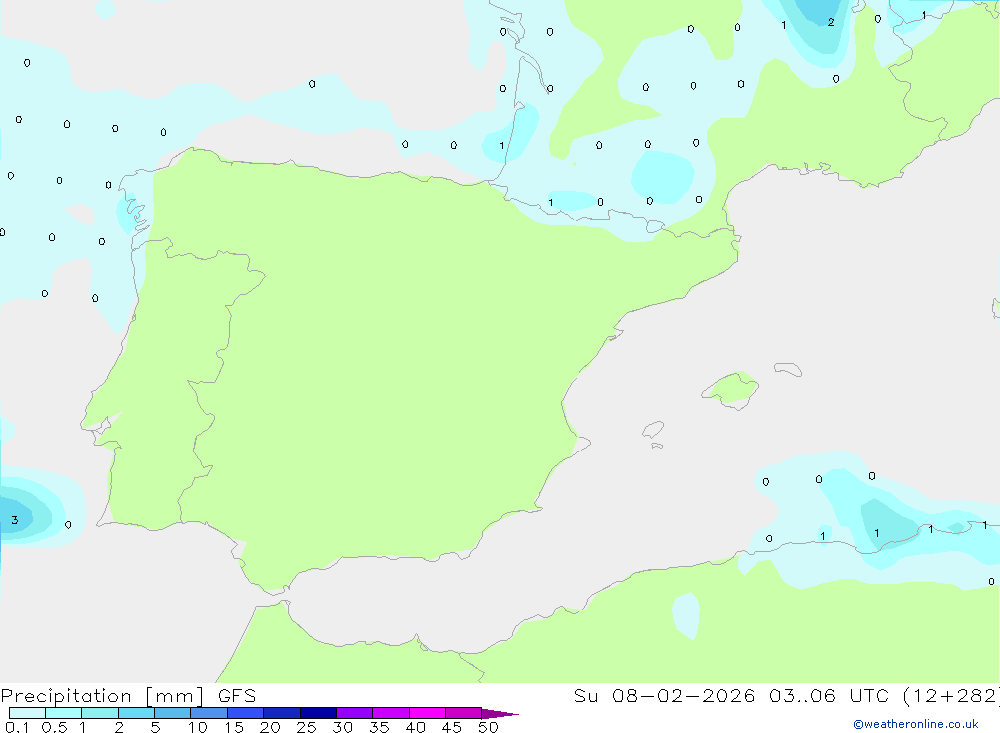Click the 1–2 mm legend color swatch
1000x733 pixels.
[x=99, y=713]
